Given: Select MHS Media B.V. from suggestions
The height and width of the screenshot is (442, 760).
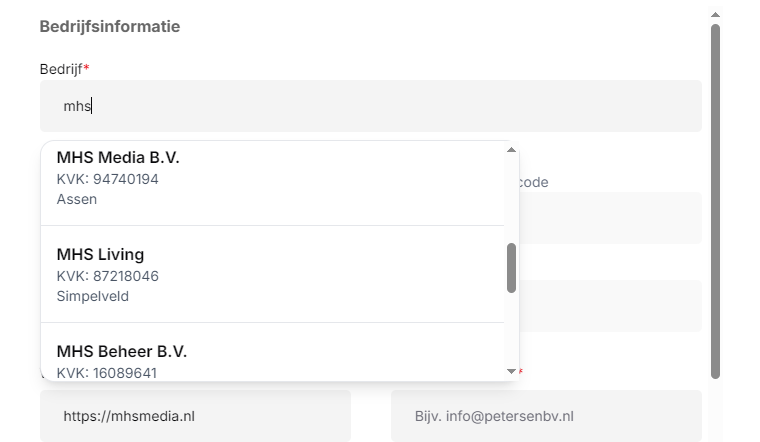Looking at the screenshot, I should (118, 158).
